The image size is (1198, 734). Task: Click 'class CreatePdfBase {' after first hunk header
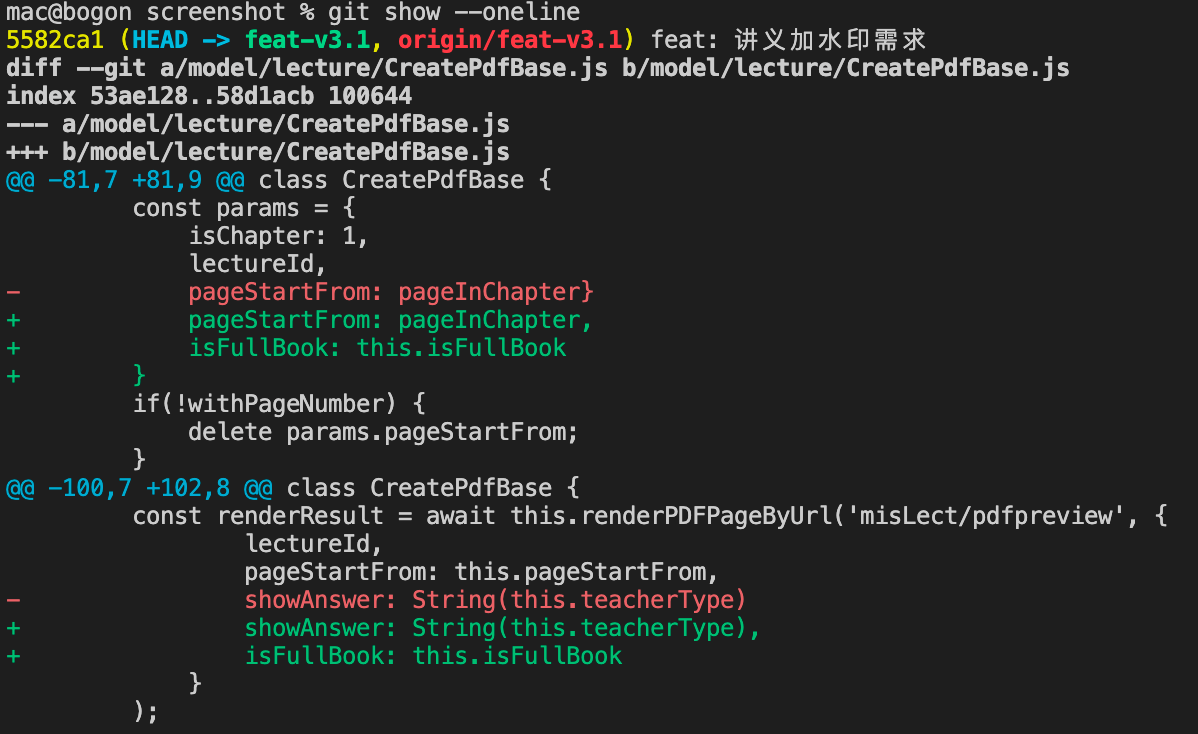[405, 180]
